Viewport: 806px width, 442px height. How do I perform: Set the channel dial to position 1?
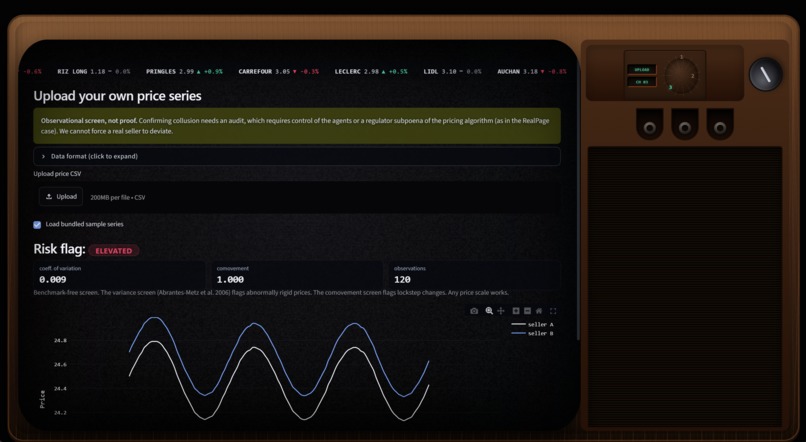coord(682,57)
